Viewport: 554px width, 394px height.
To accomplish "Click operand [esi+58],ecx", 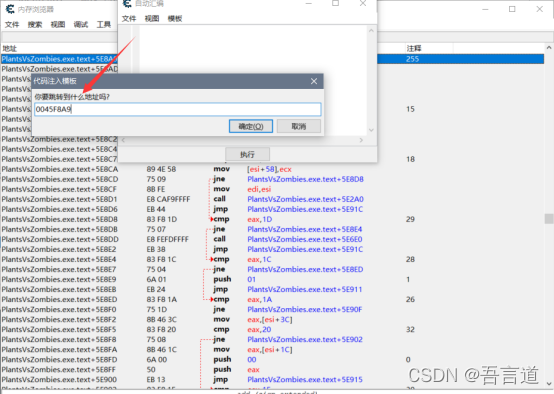I will [x=269, y=169].
